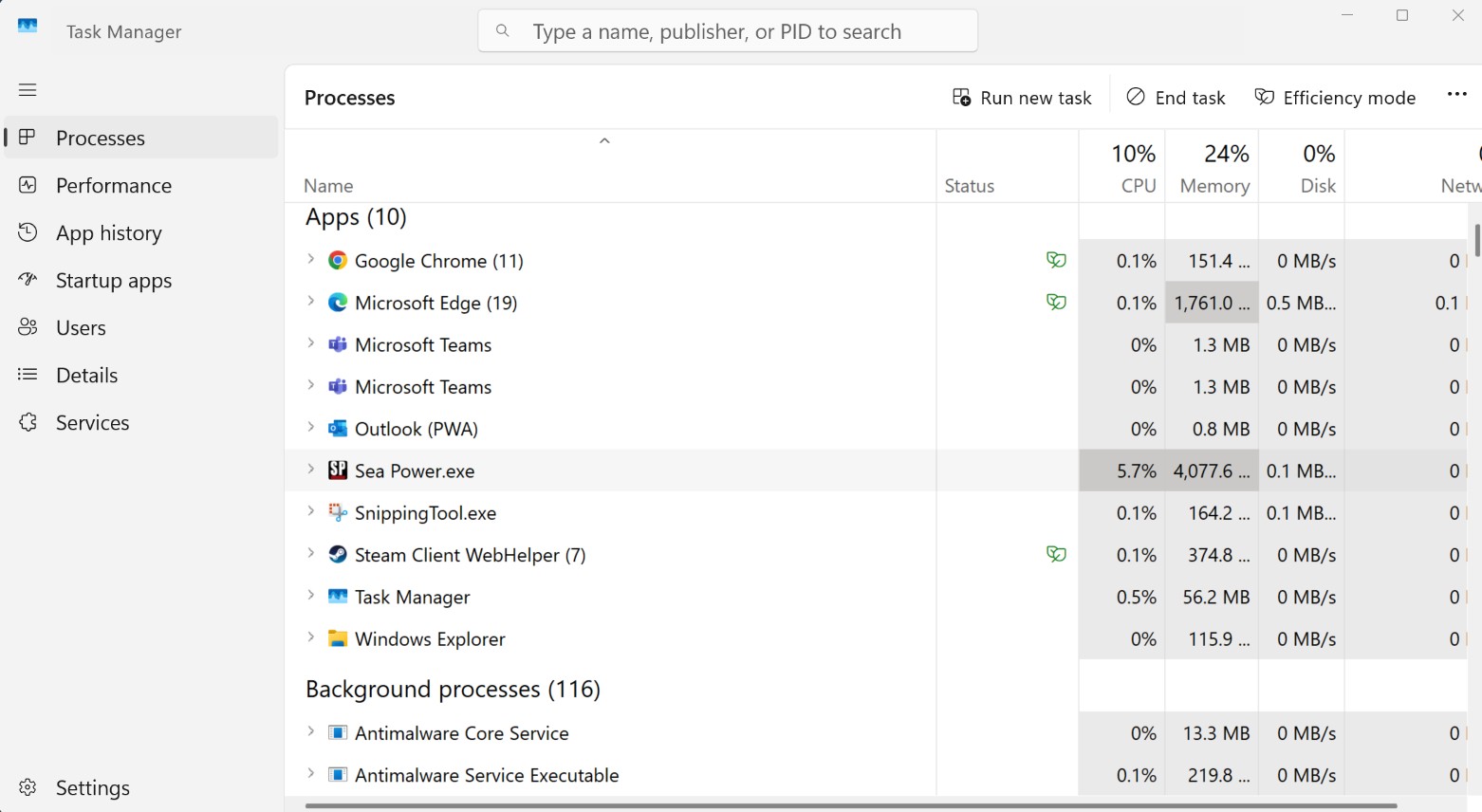Sort by CPU column header

1122,167
